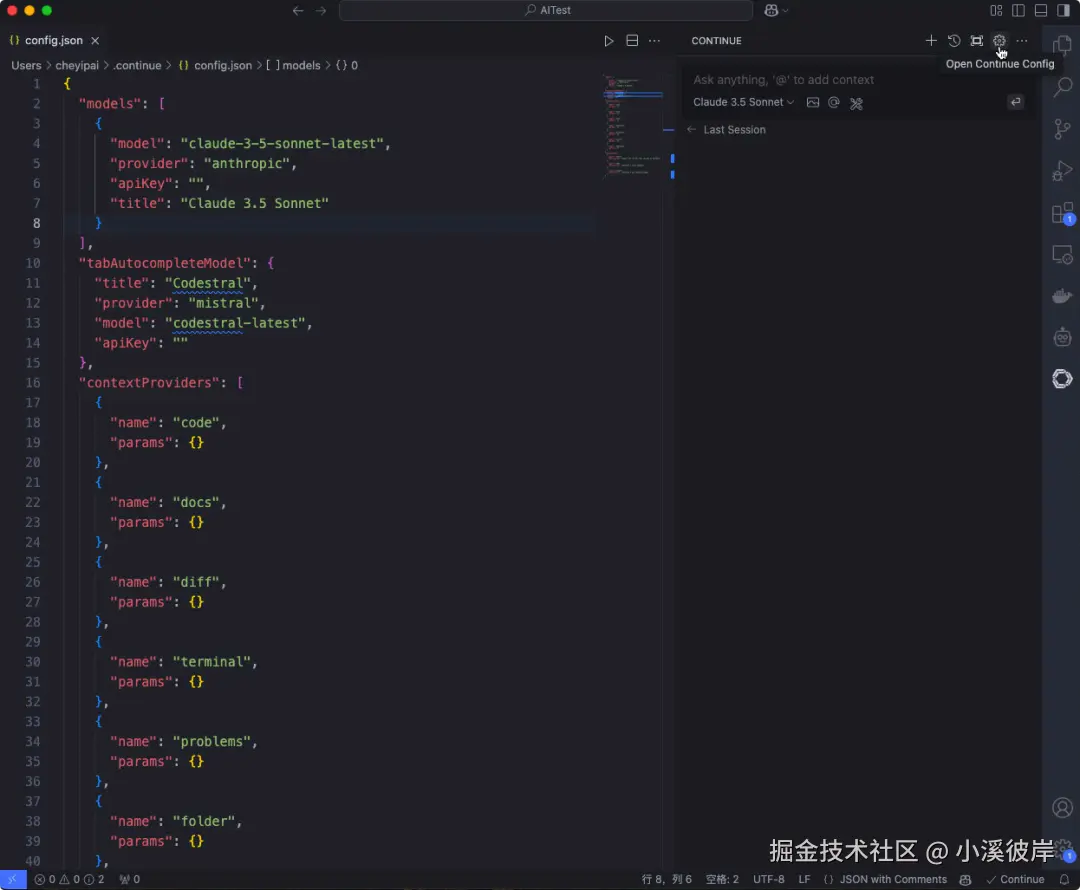Image resolution: width=1080 pixels, height=890 pixels.
Task: Customize layout from title bar
Action: [x=996, y=10]
